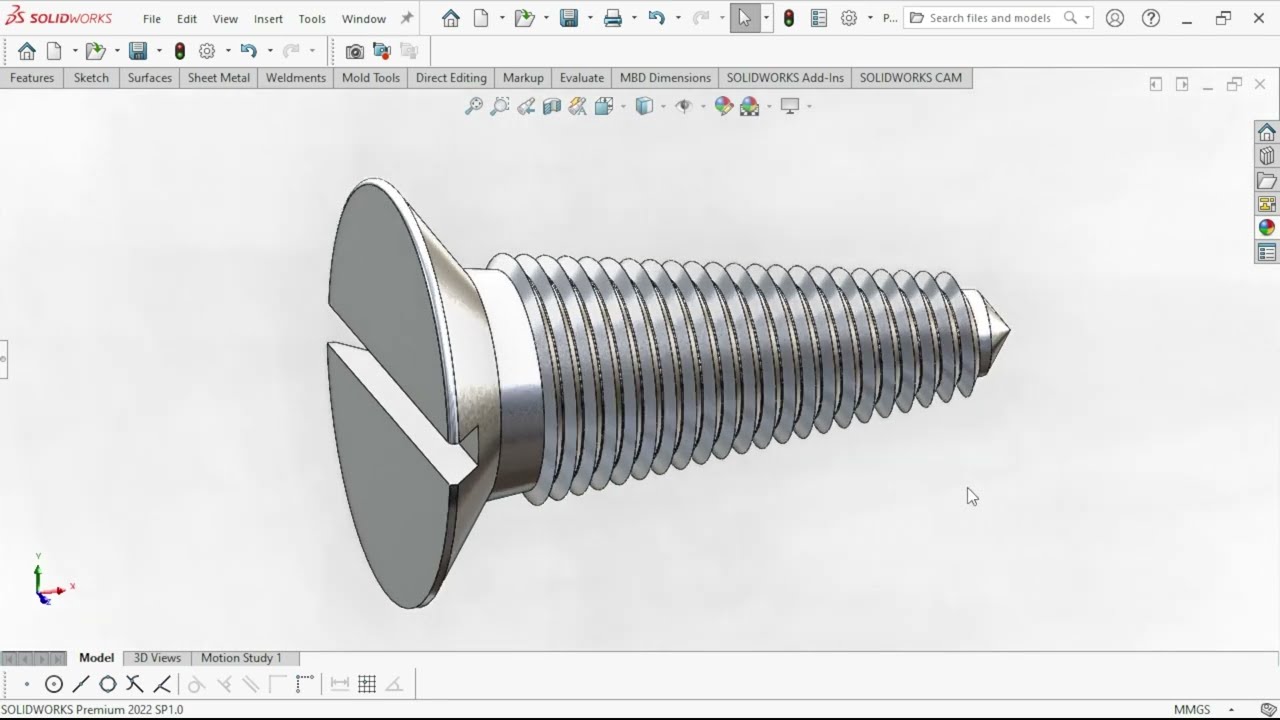Open the Edit menu
The image size is (1280, 720).
tap(187, 19)
